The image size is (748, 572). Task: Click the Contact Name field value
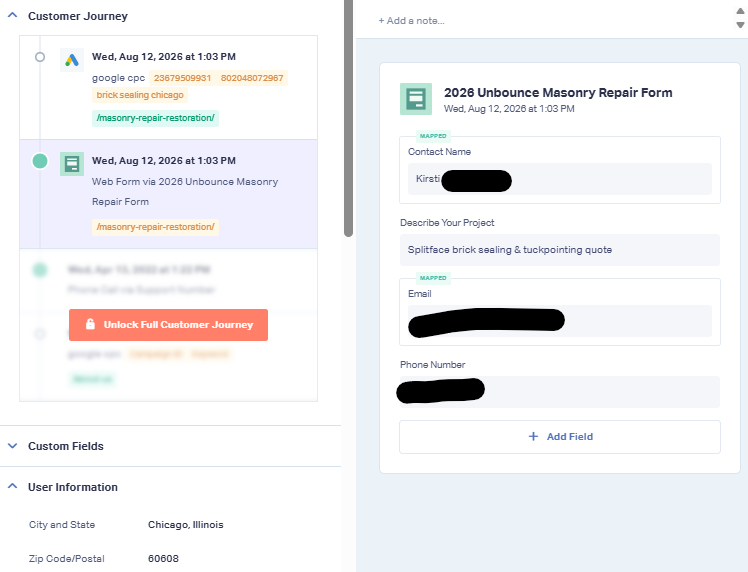[560, 179]
